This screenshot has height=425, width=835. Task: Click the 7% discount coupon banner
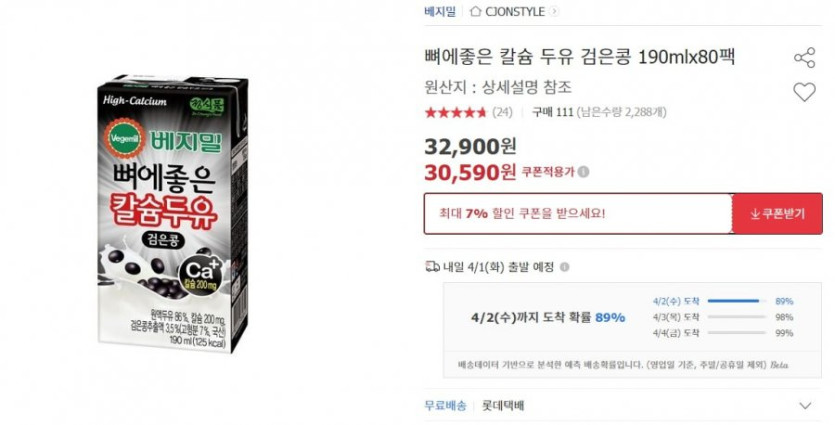coord(578,214)
